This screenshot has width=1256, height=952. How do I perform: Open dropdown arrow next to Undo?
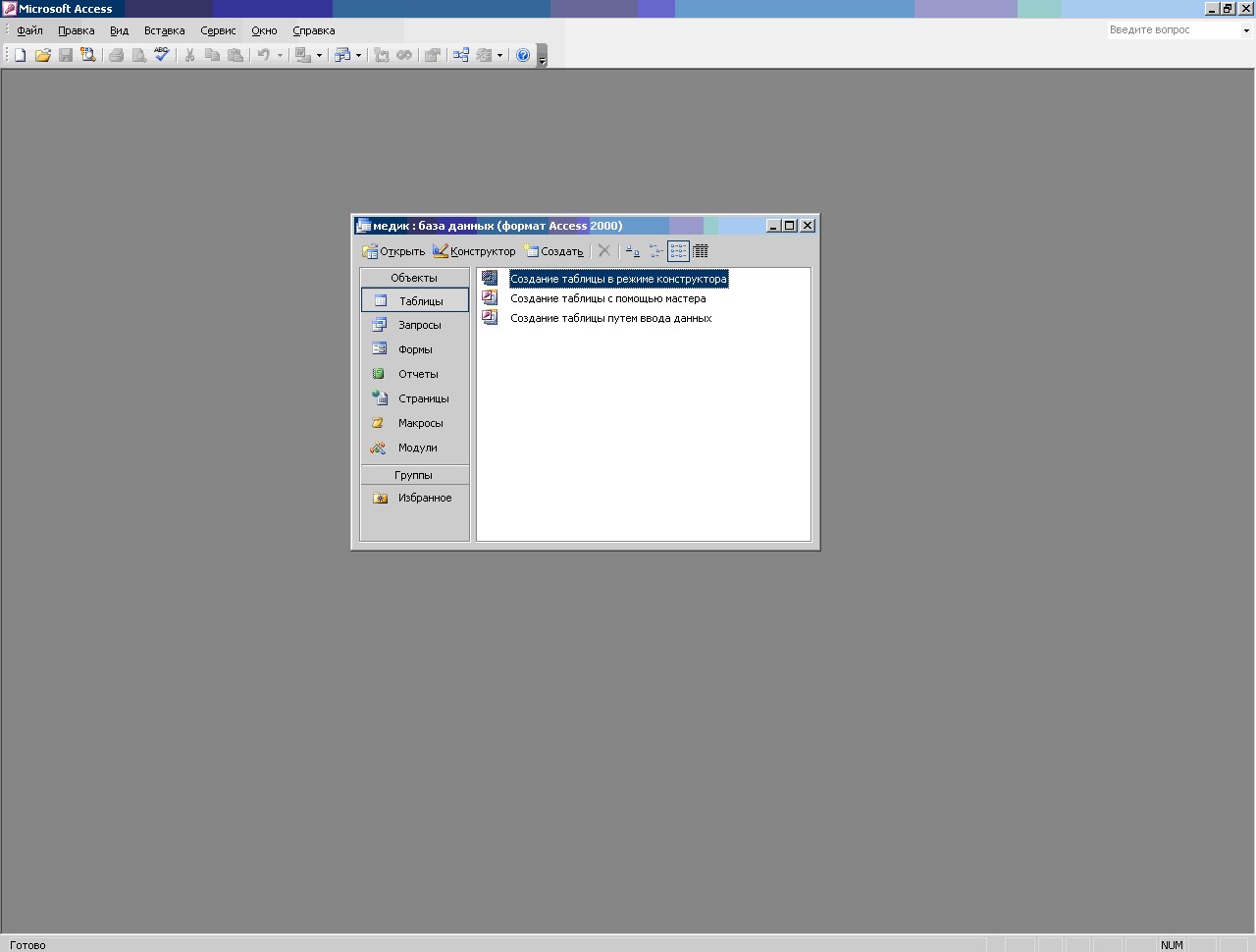pos(280,56)
